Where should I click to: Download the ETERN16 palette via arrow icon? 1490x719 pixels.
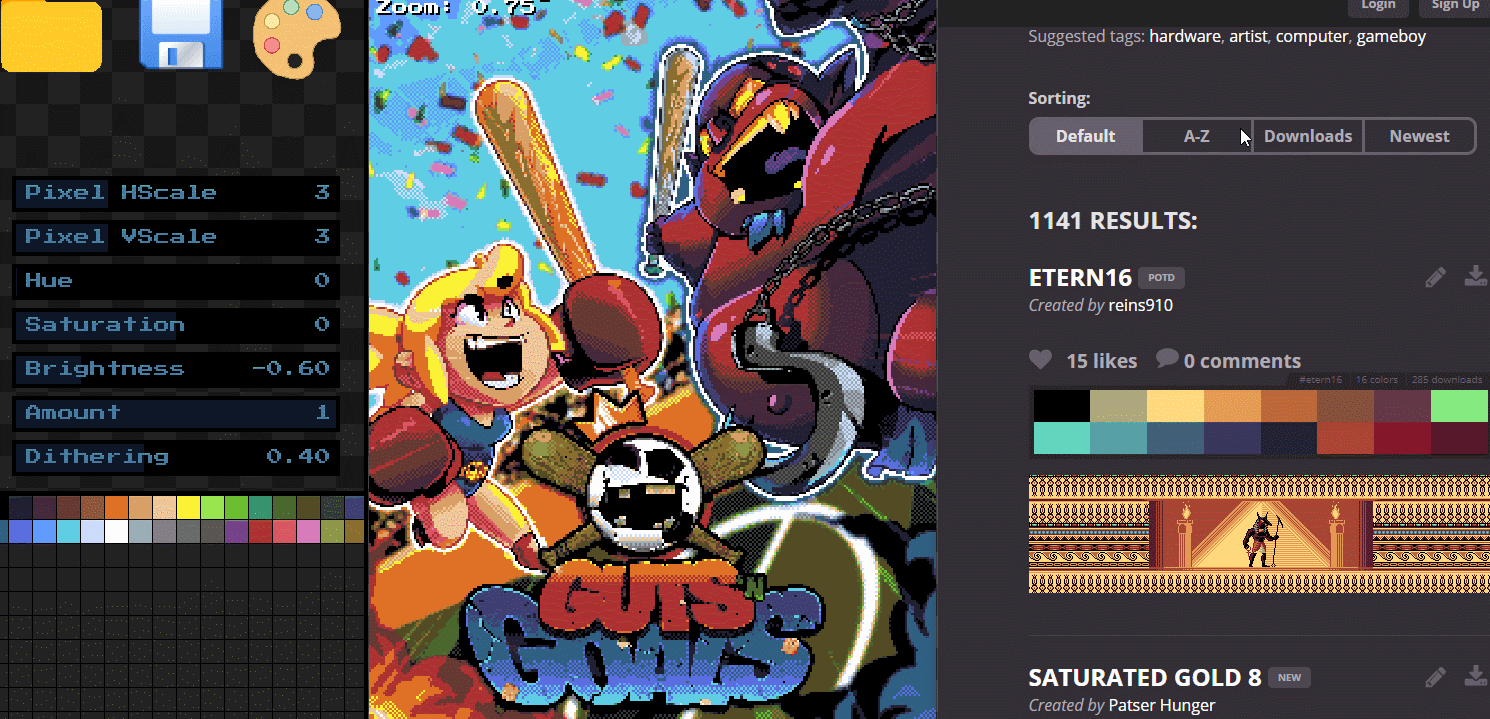point(1476,277)
